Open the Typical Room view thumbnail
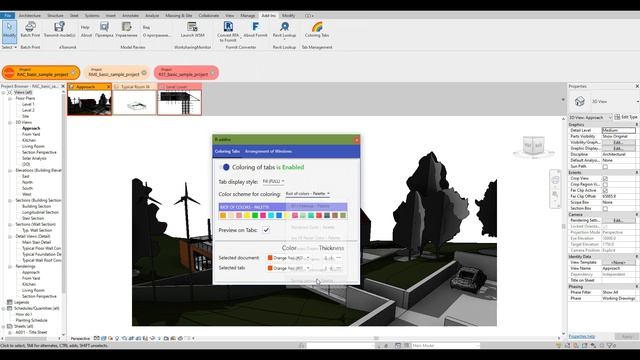 134,103
